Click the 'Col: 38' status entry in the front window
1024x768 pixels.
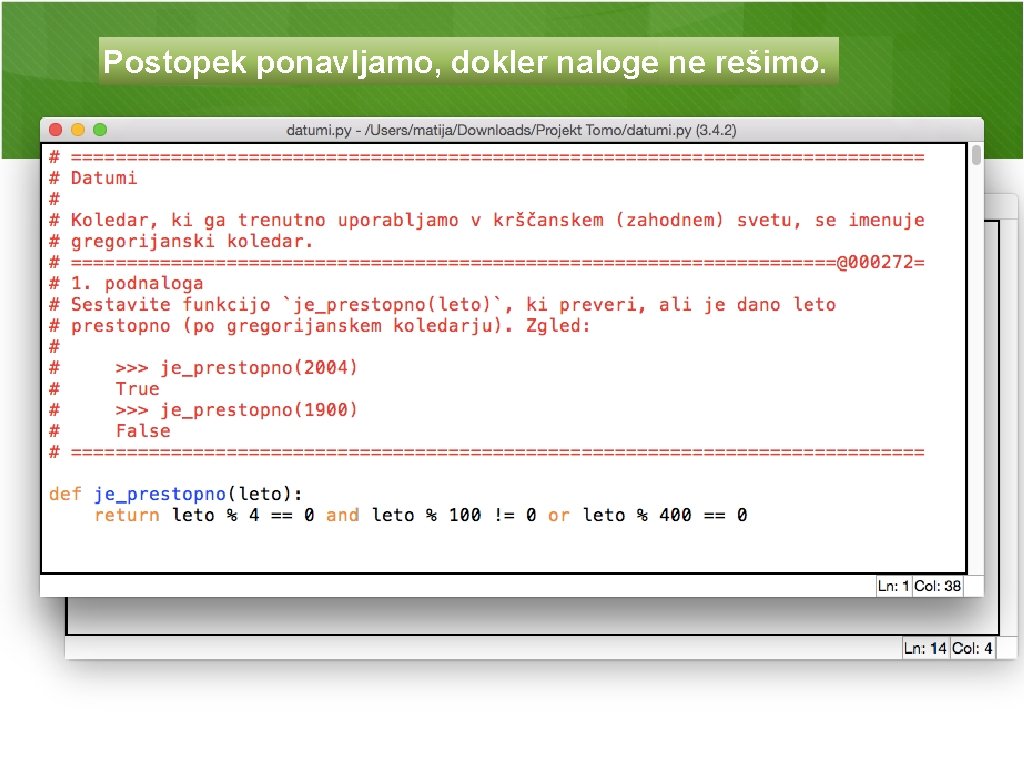pos(937,586)
